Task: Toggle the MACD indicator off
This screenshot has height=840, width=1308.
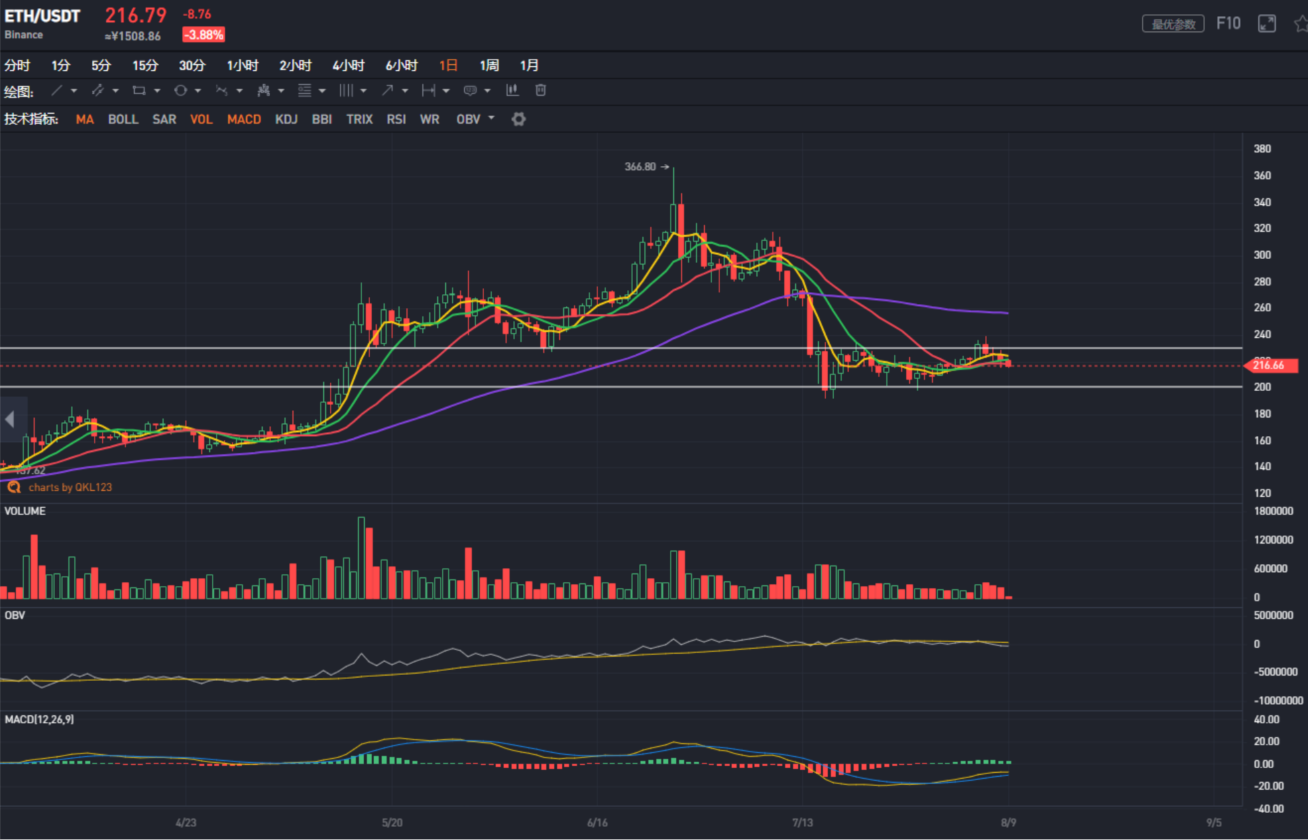Action: (244, 119)
